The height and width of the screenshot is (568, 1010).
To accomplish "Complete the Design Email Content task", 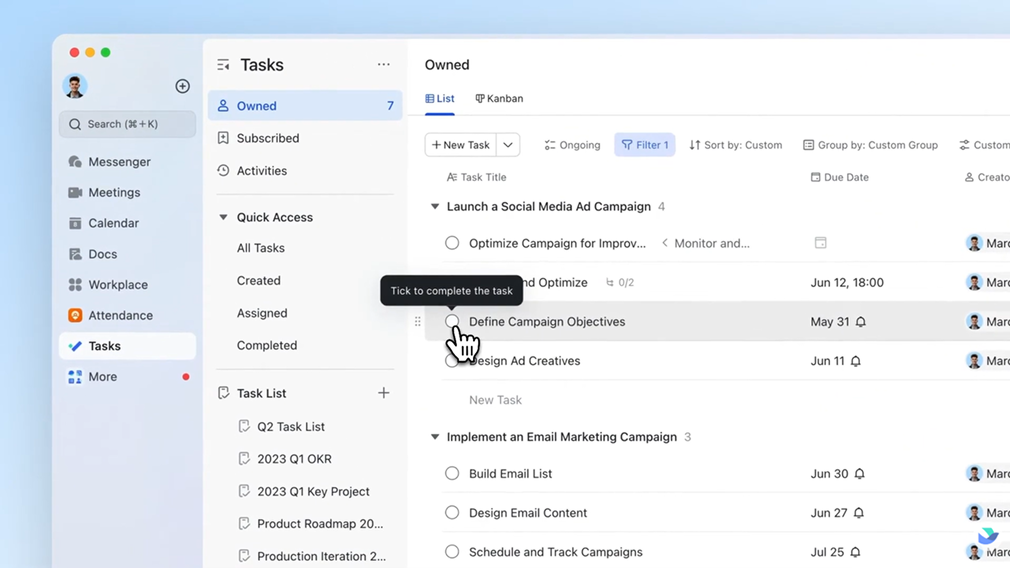I will tap(452, 513).
